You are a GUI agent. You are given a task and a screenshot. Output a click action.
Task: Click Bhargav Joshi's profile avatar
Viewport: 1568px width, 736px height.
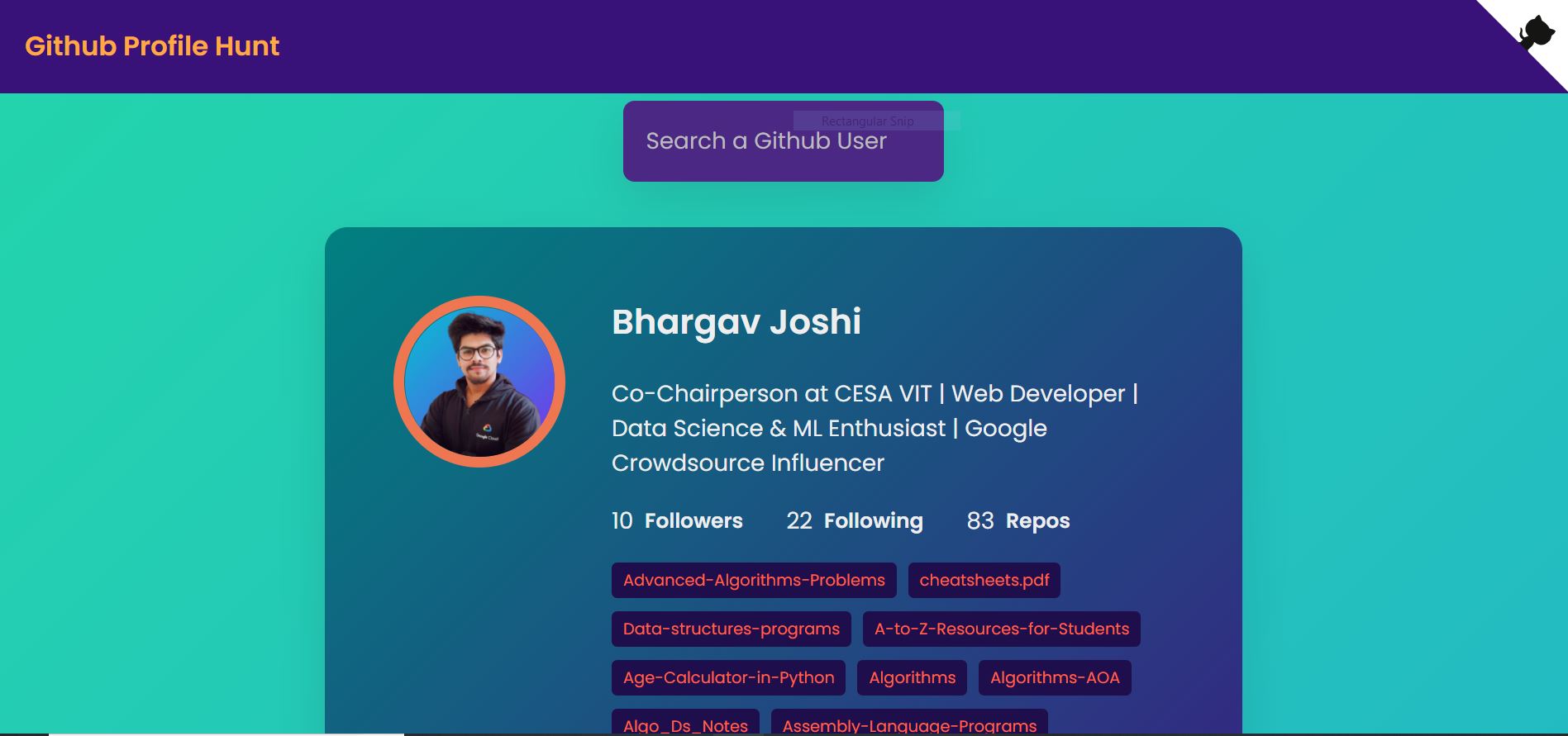click(479, 382)
